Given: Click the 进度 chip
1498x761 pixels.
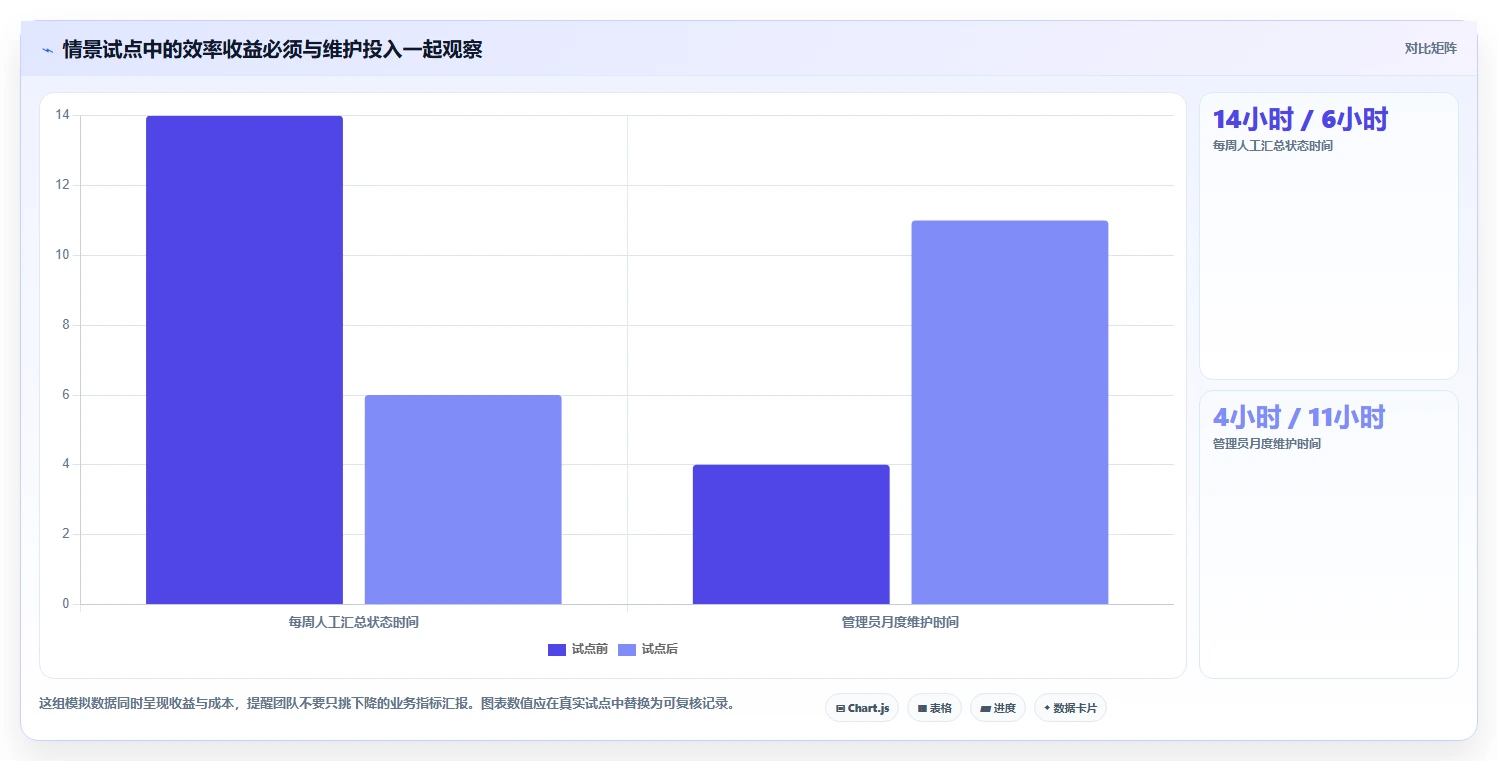Looking at the screenshot, I should coord(997,708).
